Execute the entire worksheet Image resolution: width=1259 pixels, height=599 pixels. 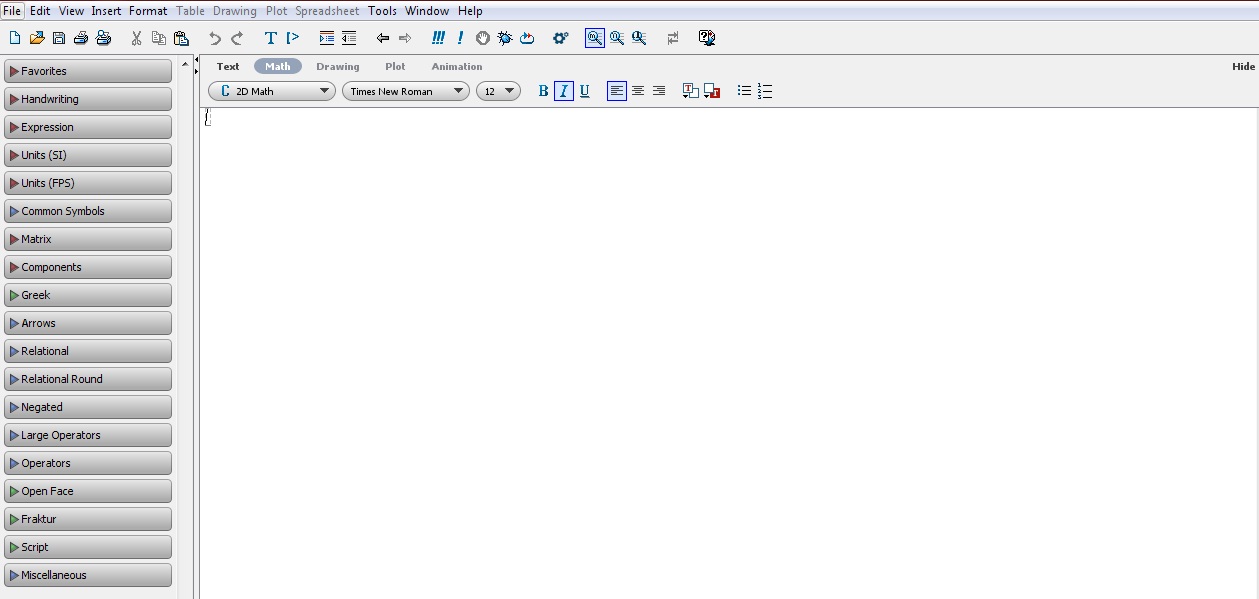pyautogui.click(x=438, y=38)
